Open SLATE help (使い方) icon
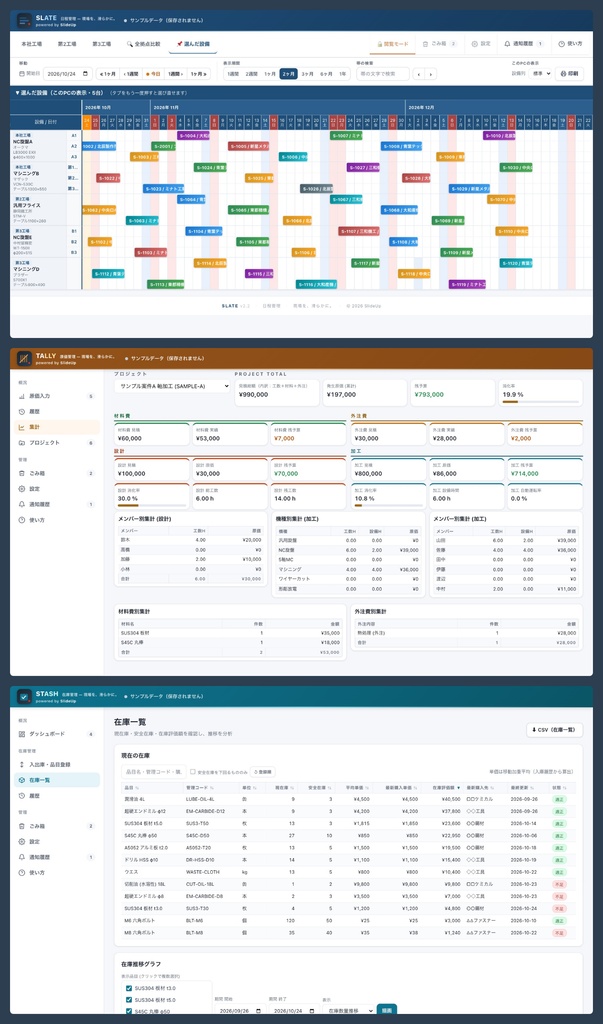 pyautogui.click(x=561, y=44)
